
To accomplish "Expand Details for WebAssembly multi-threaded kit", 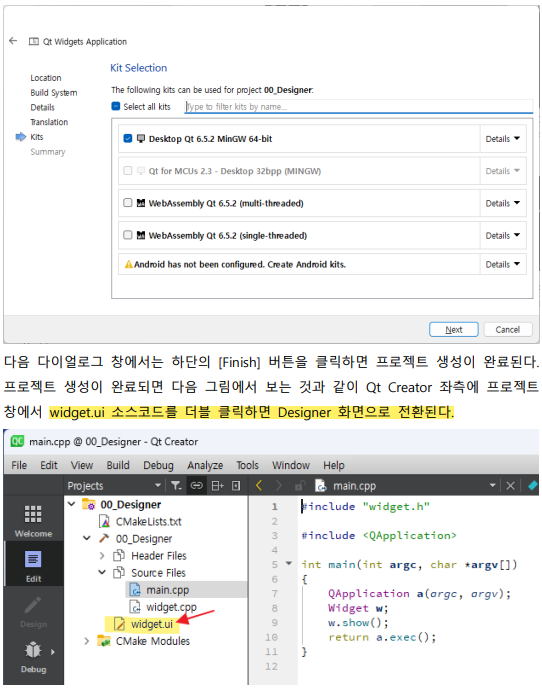I will point(503,203).
